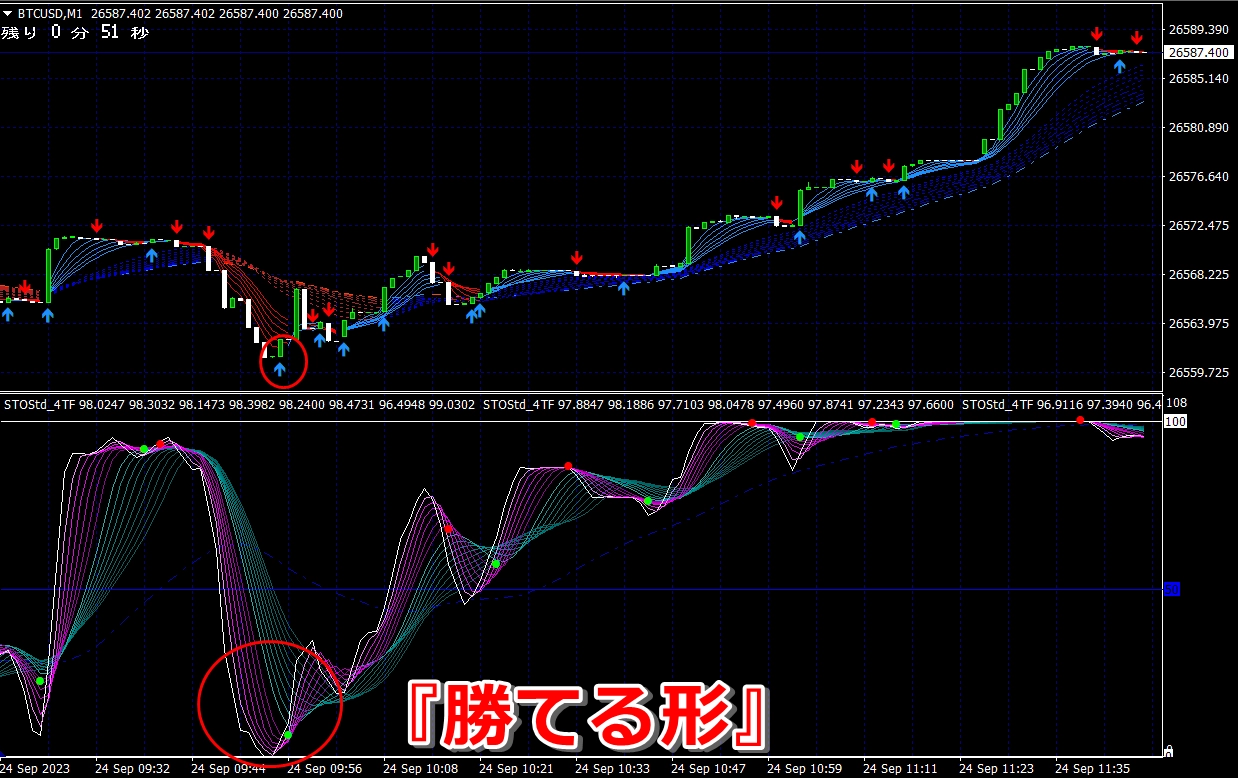Click the STOStd_4TF label starting with 97.8847
The height and width of the screenshot is (778, 1238).
click(x=718, y=405)
